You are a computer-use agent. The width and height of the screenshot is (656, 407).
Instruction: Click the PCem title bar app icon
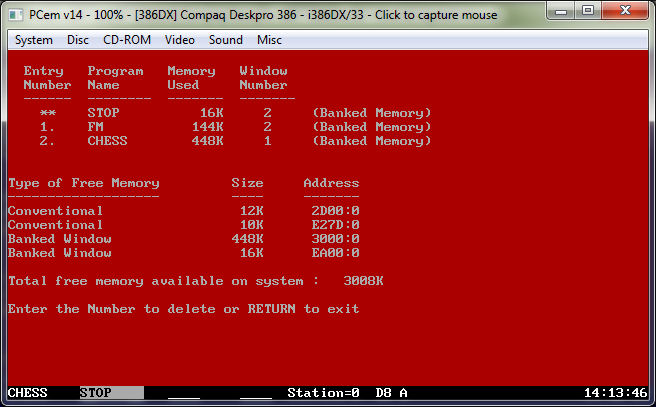(15, 15)
